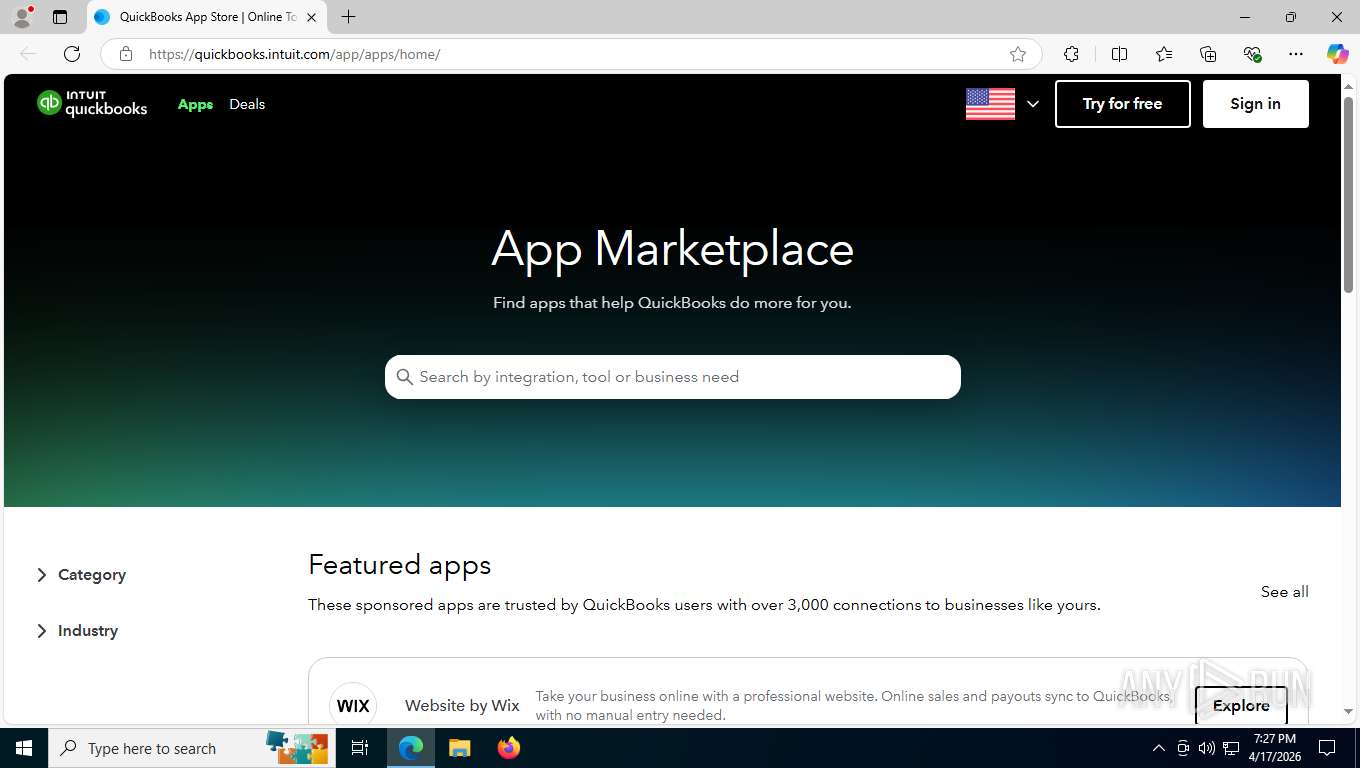Open the notification center icon

[x=1327, y=748]
